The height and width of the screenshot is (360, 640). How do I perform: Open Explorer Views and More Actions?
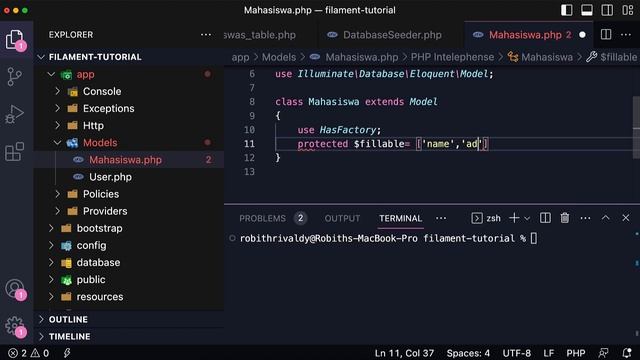[206, 35]
